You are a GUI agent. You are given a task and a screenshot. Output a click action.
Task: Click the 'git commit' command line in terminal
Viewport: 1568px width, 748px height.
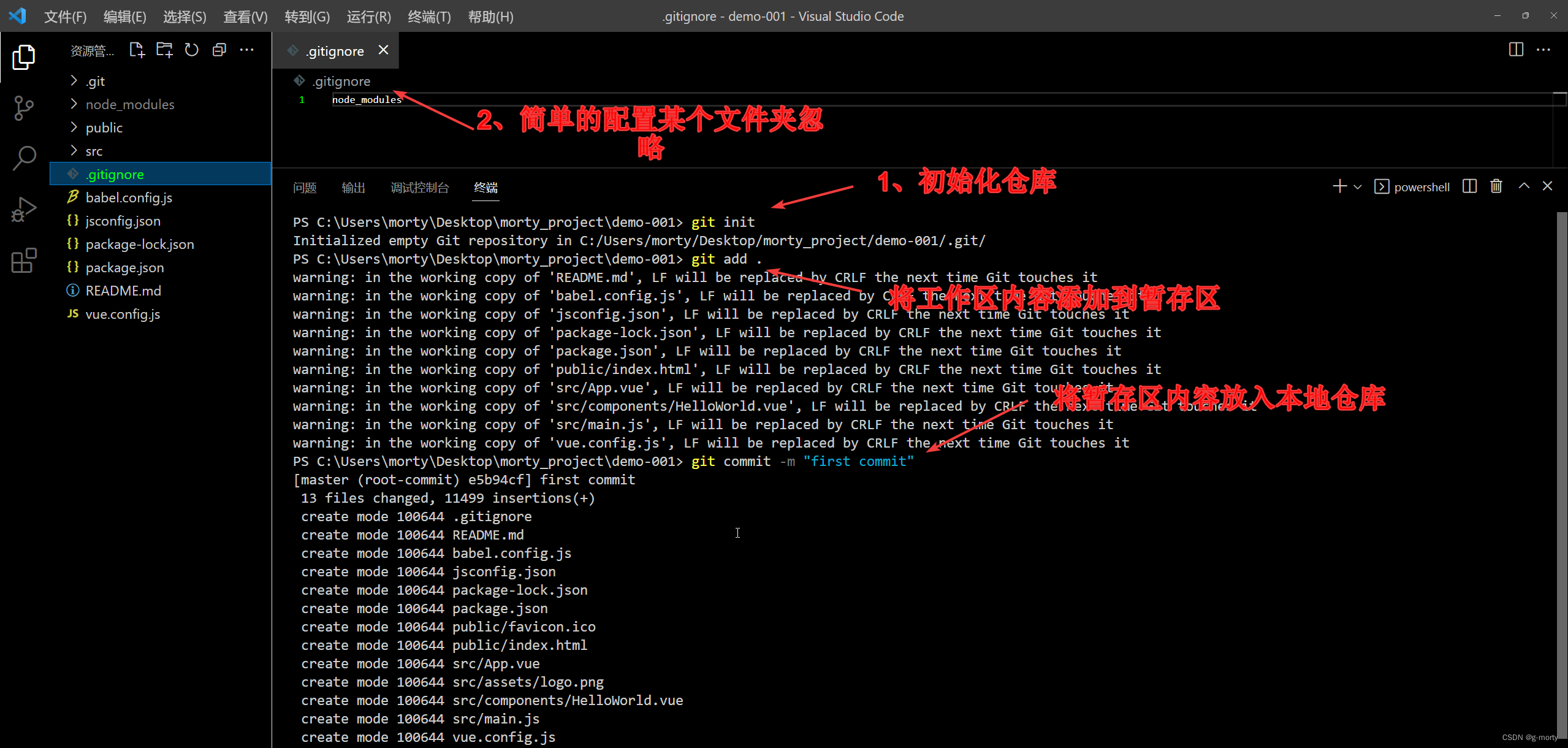(x=603, y=461)
